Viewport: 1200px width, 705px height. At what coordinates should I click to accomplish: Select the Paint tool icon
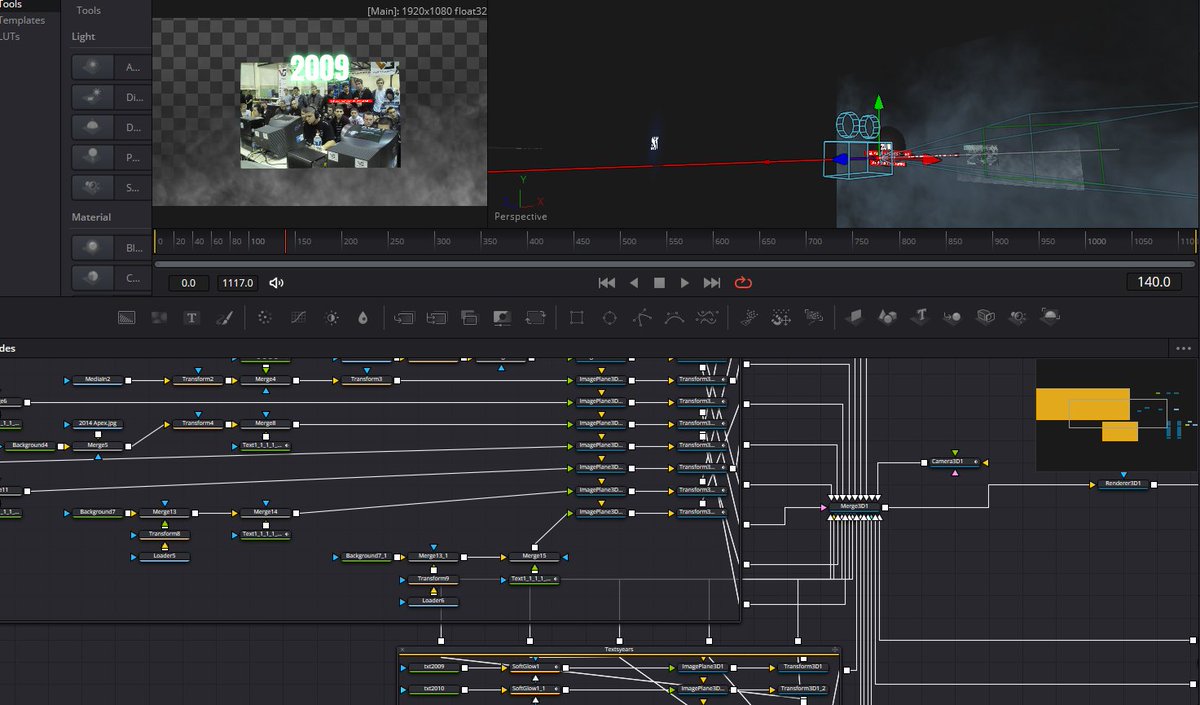(x=226, y=316)
